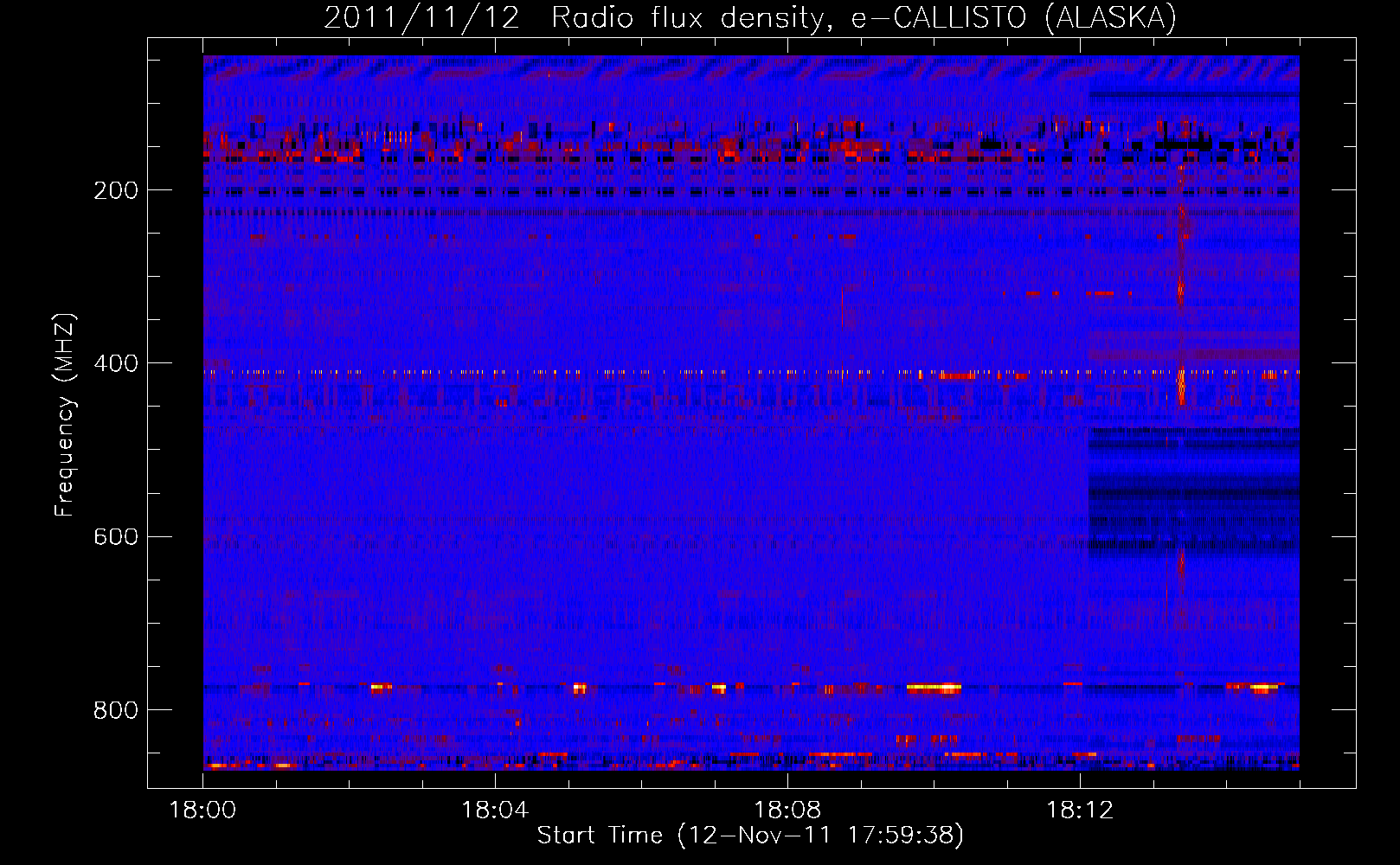1400x865 pixels.
Task: Click the 18:12 time tick label
Action: tap(1080, 810)
